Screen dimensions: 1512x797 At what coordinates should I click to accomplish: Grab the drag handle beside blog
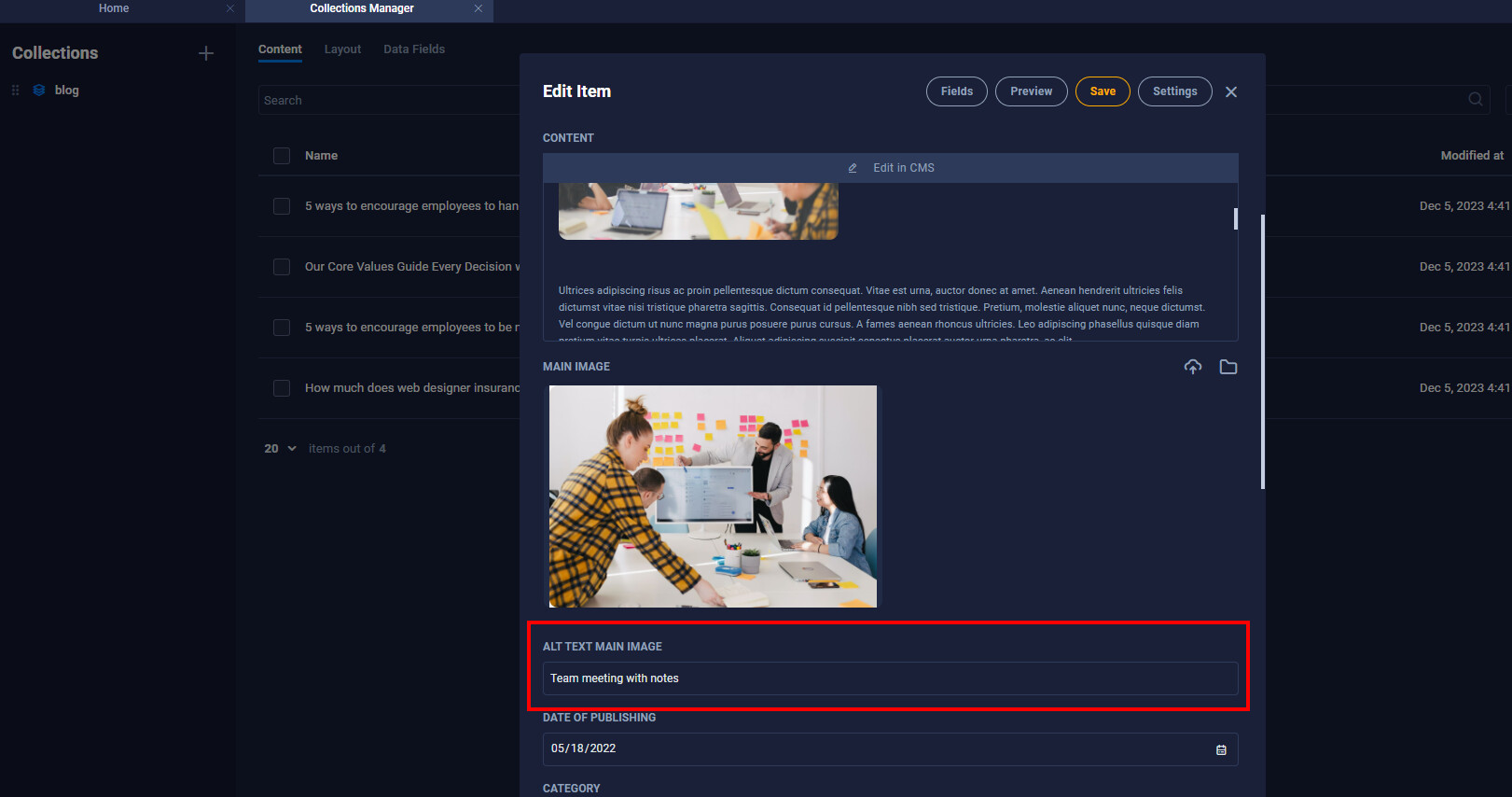(15, 91)
